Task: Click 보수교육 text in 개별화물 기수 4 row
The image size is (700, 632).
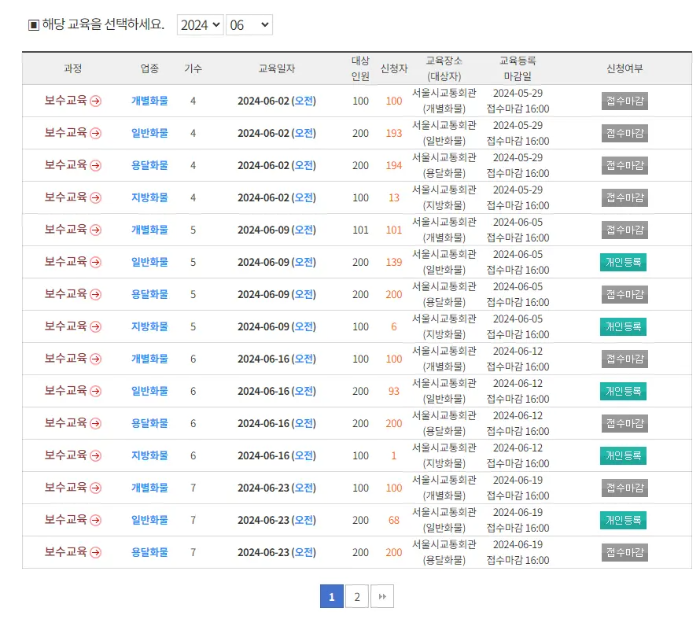Action: tap(66, 100)
